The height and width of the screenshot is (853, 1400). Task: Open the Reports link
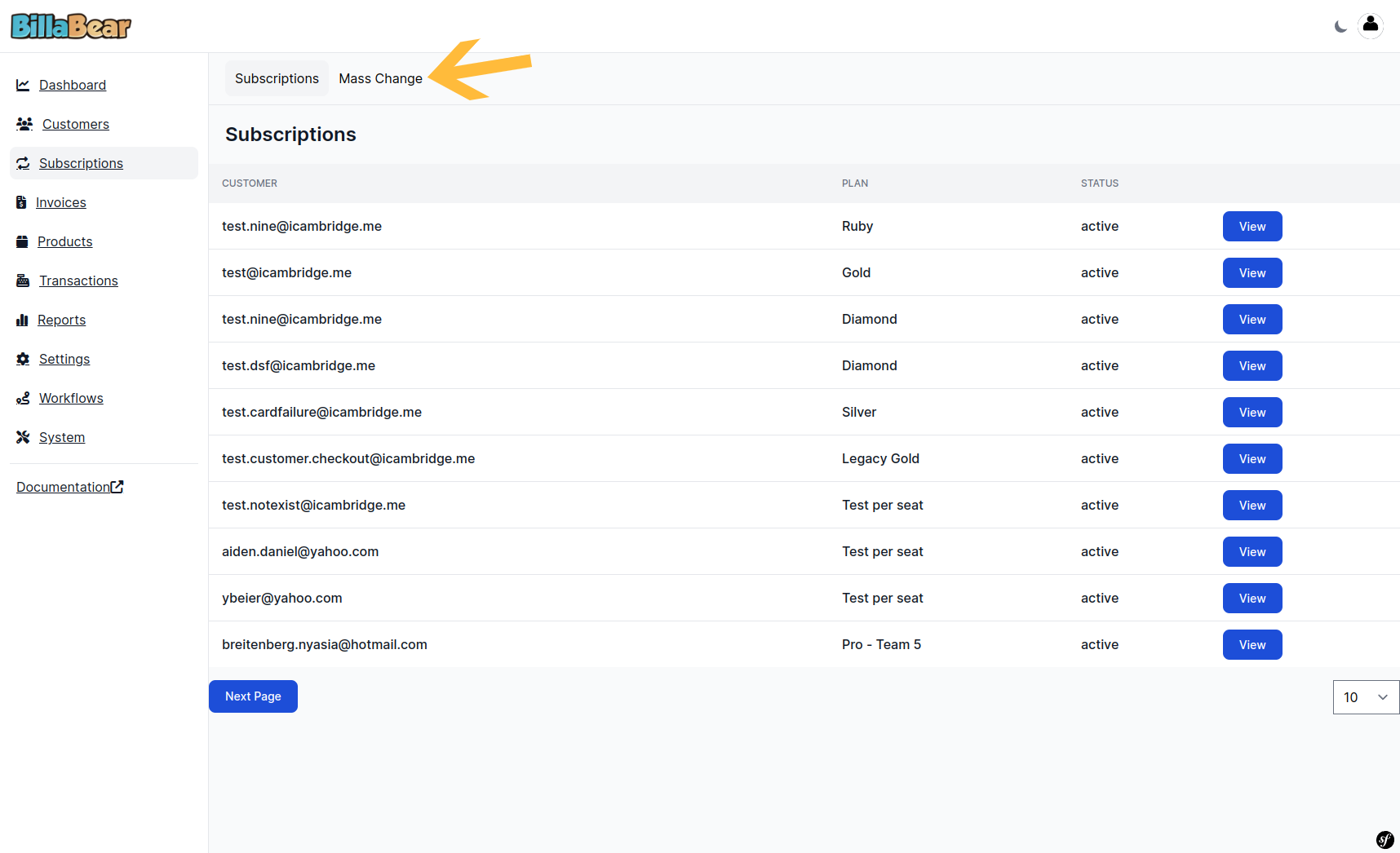tap(62, 320)
